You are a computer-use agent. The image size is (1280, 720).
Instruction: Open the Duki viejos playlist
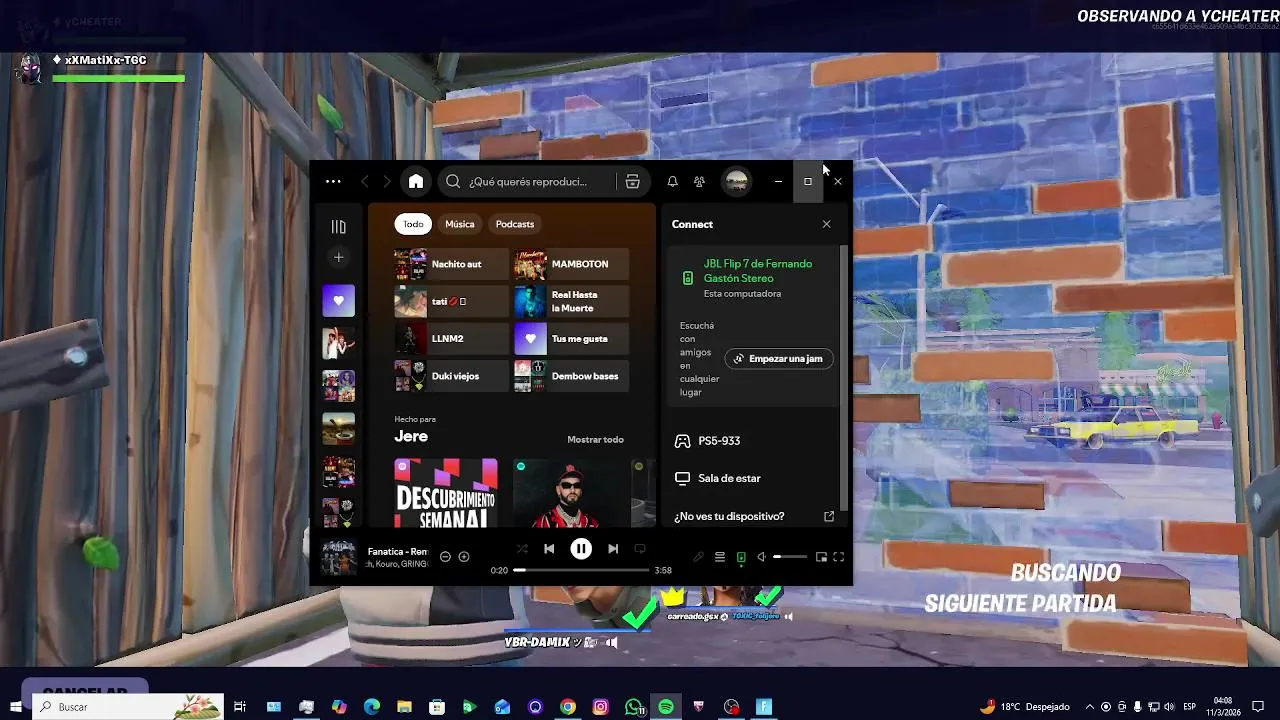[451, 376]
